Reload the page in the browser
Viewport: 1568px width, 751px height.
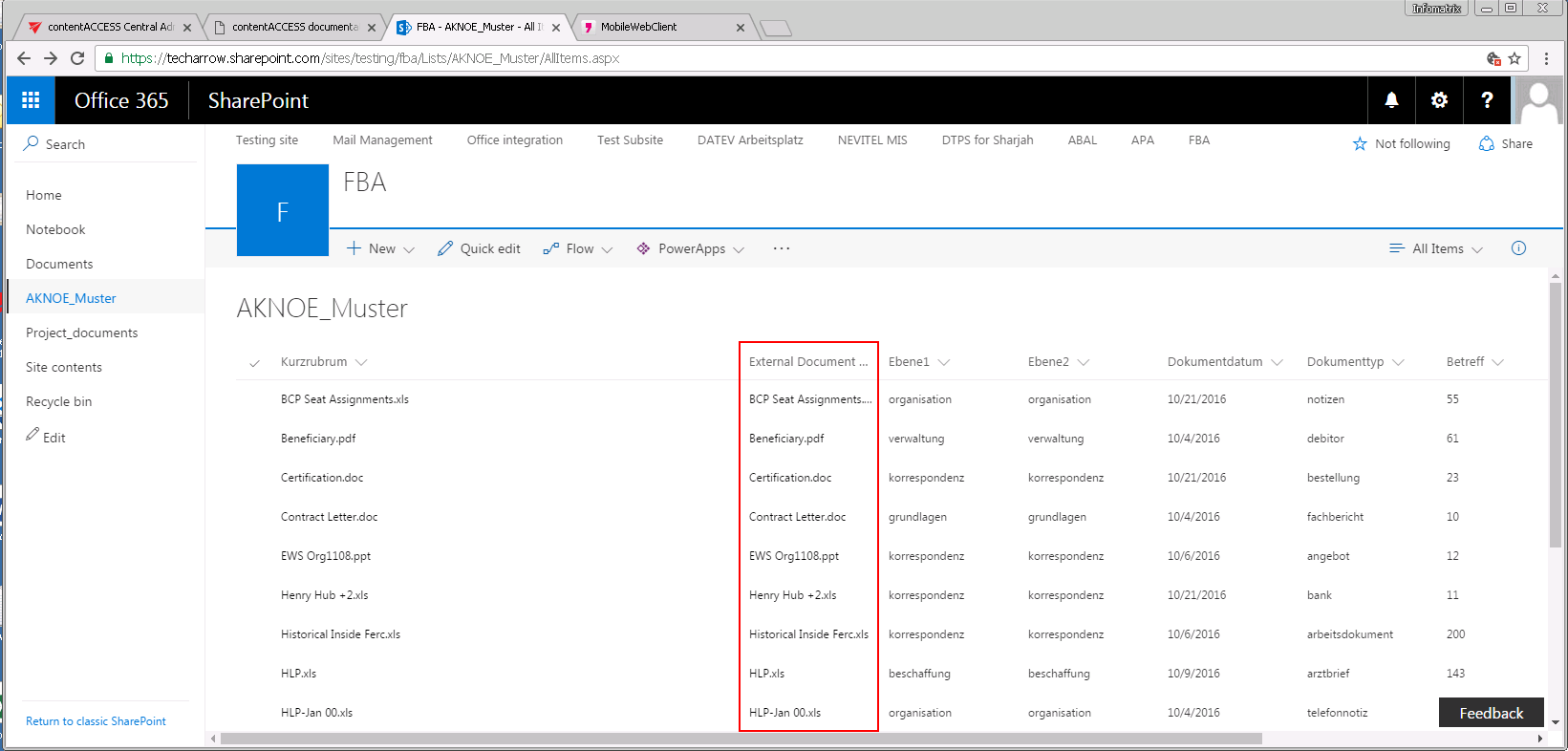point(77,58)
